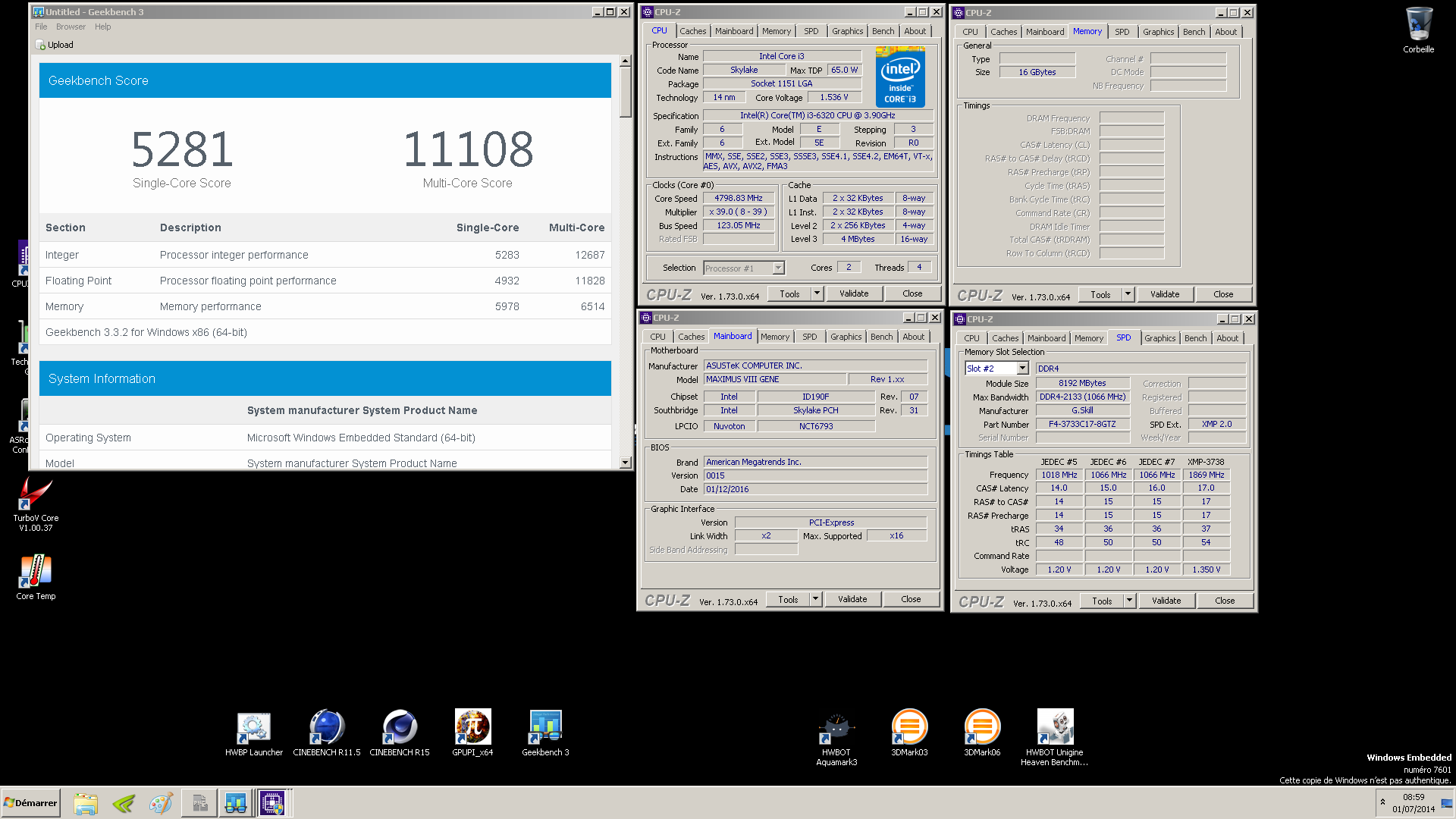The image size is (1456, 819).
Task: Click Validate in the SPD window
Action: point(1166,601)
